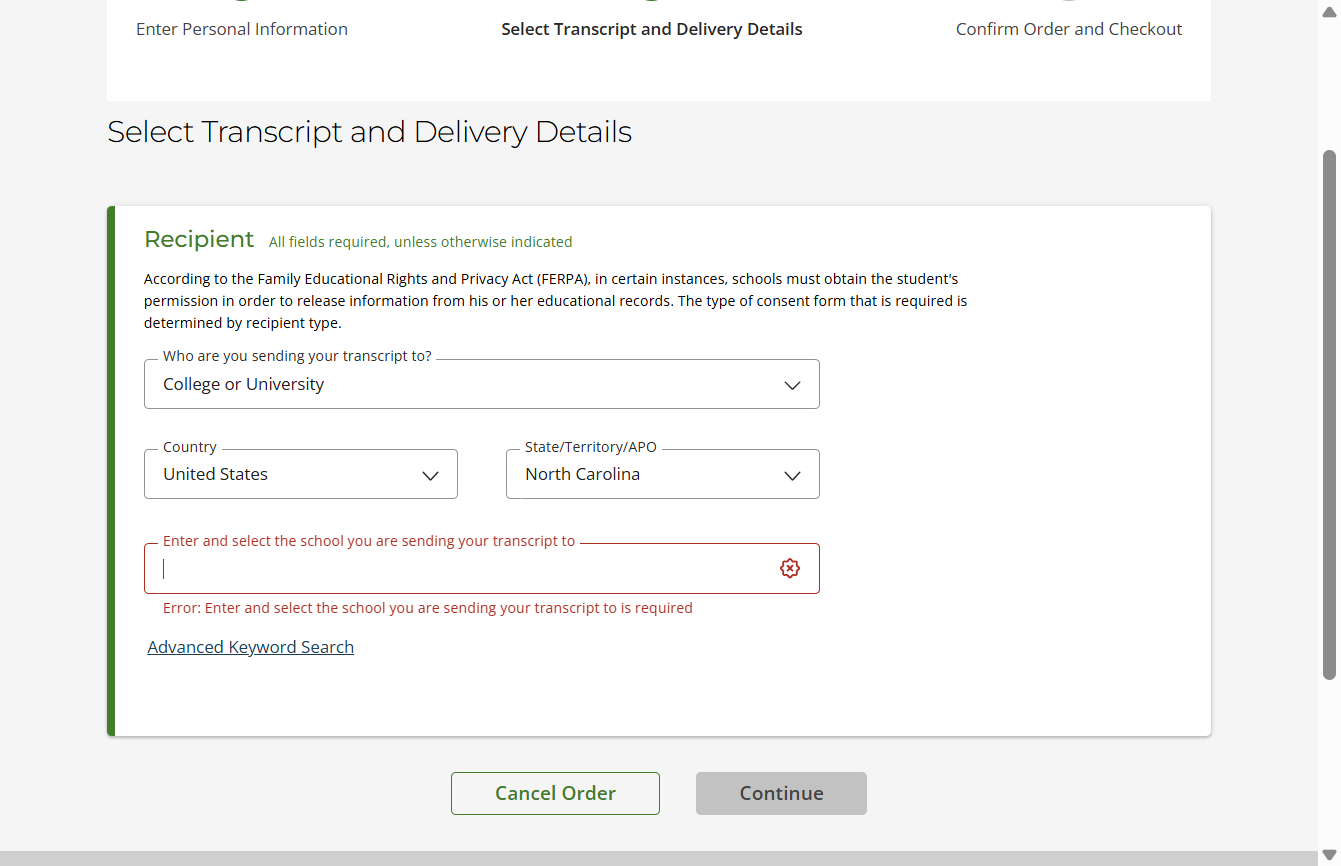Select the Confirm Order and Checkout step
Viewport: 1341px width, 866px height.
point(1069,29)
